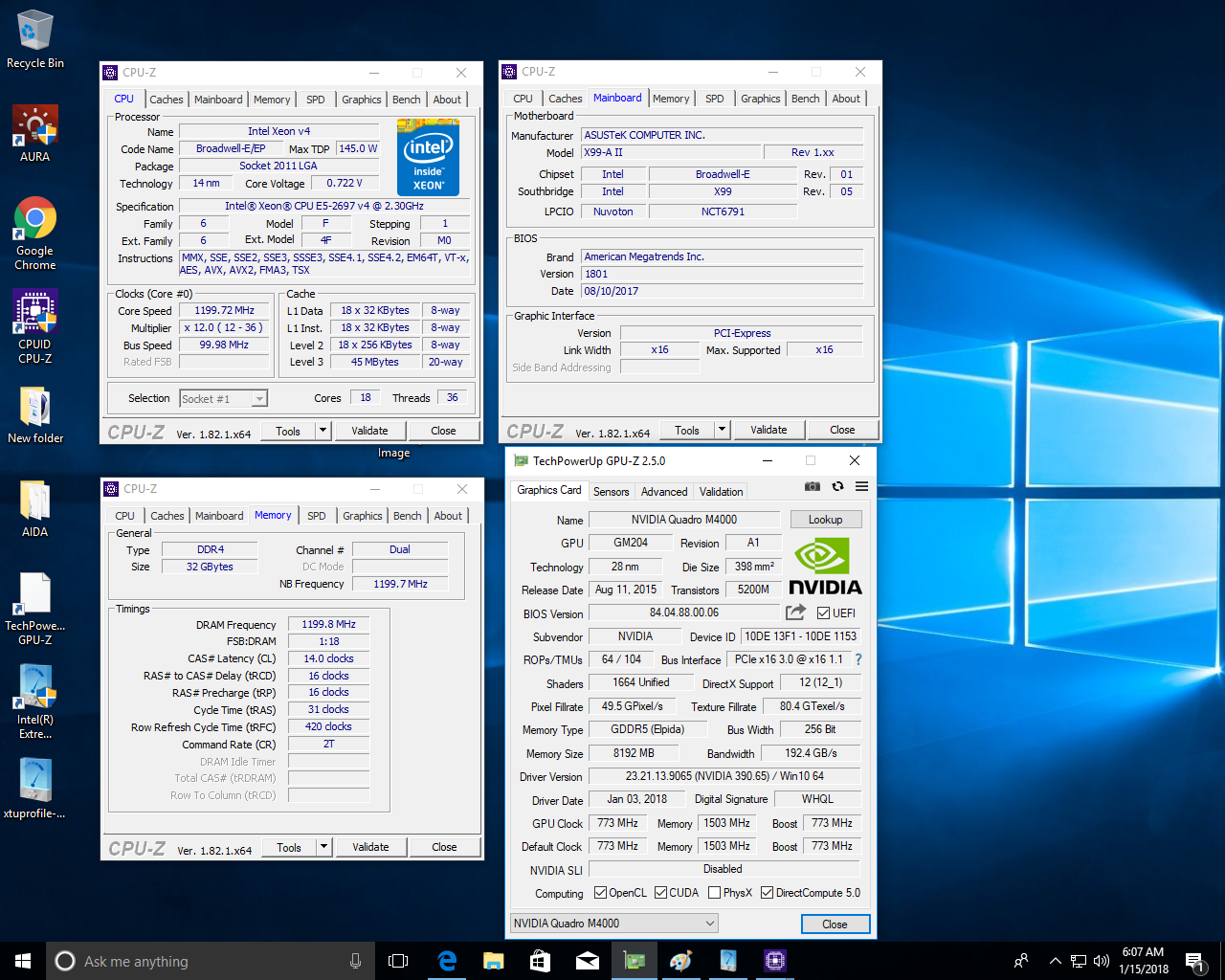Screen dimensions: 1225x980
Task: Click the NVIDIA logo in GPU-Z
Action: [x=825, y=566]
